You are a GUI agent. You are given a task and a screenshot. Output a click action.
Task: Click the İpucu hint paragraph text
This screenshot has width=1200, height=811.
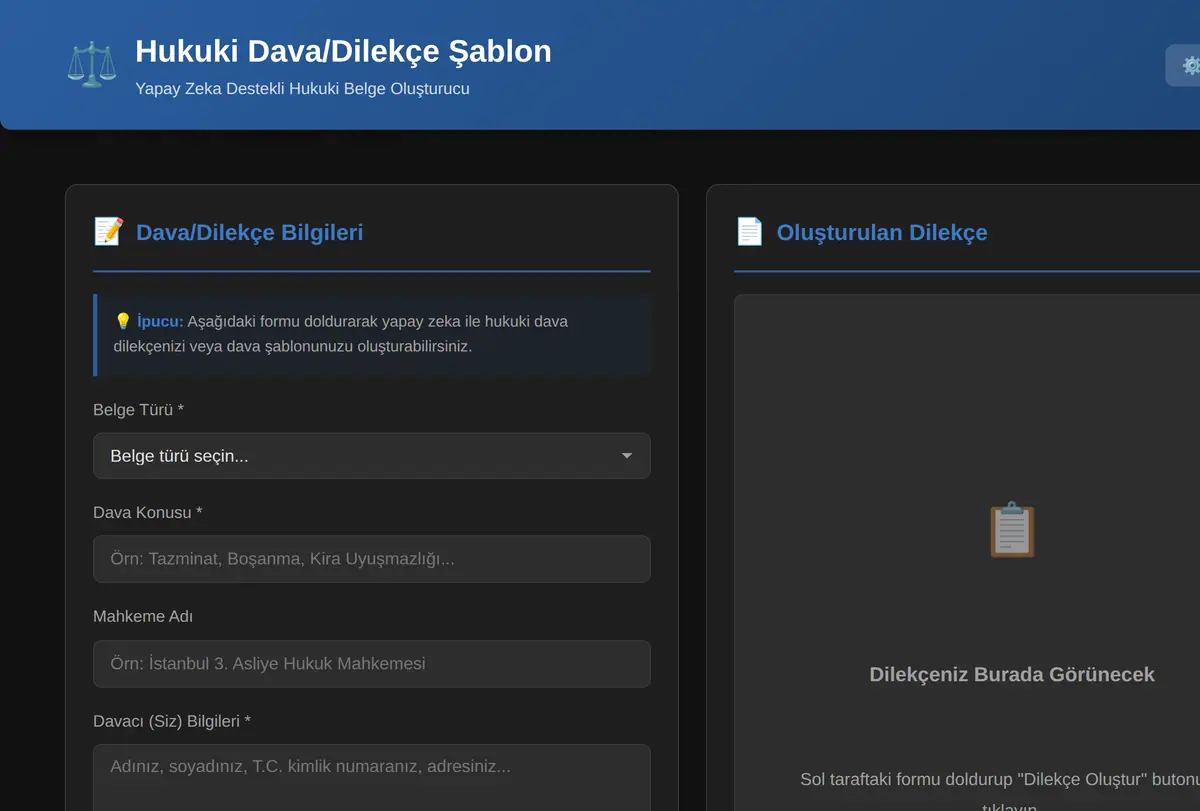[341, 334]
